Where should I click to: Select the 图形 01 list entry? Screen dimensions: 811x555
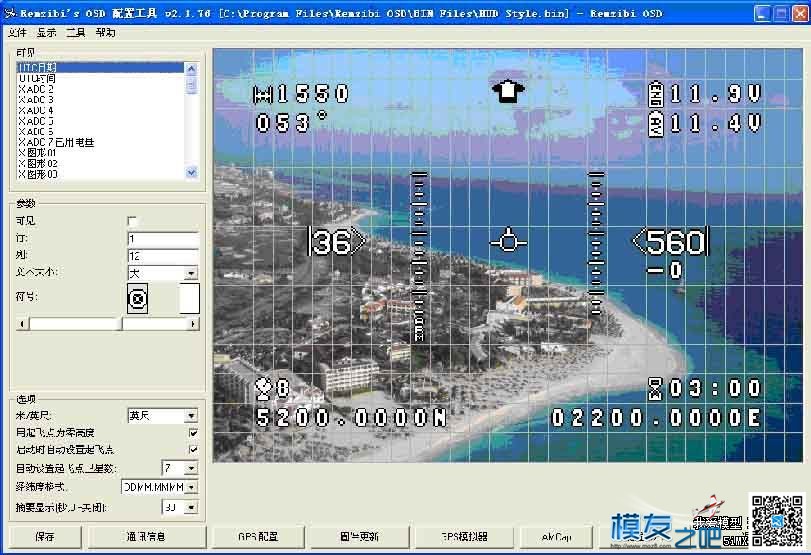[100, 153]
